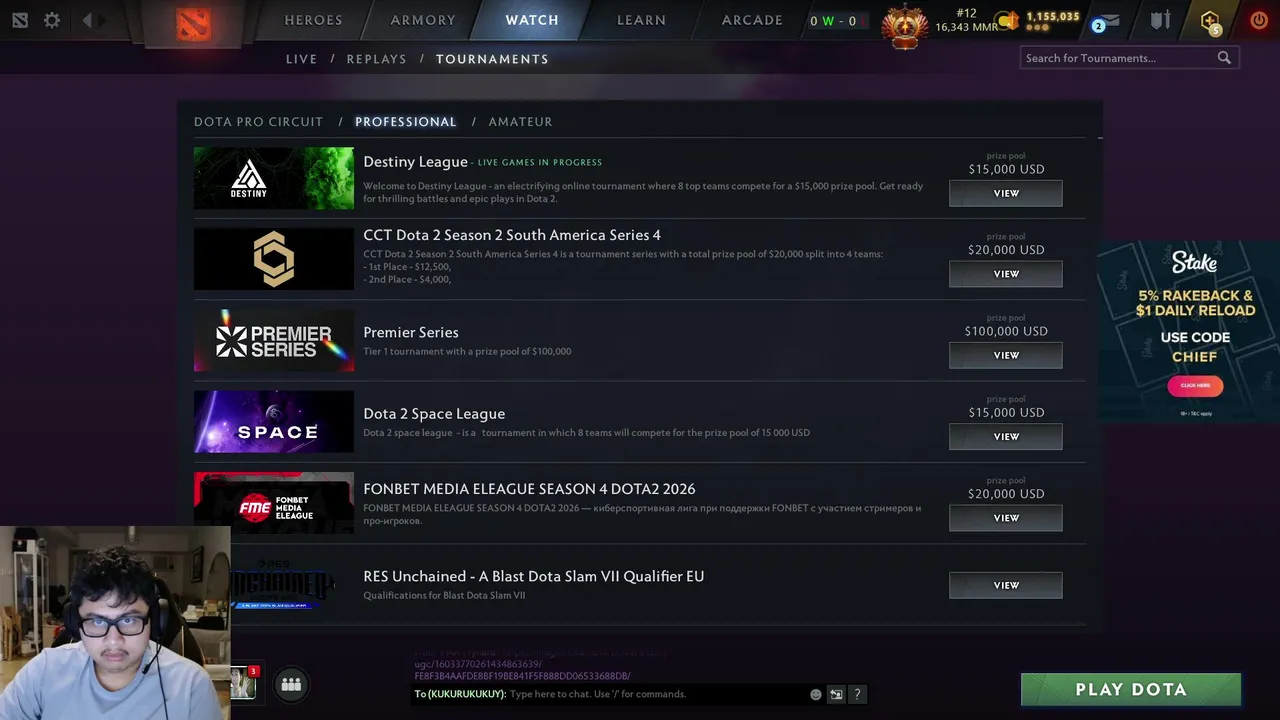Open the Arcade tab
This screenshot has width=1280, height=720.
tap(752, 20)
